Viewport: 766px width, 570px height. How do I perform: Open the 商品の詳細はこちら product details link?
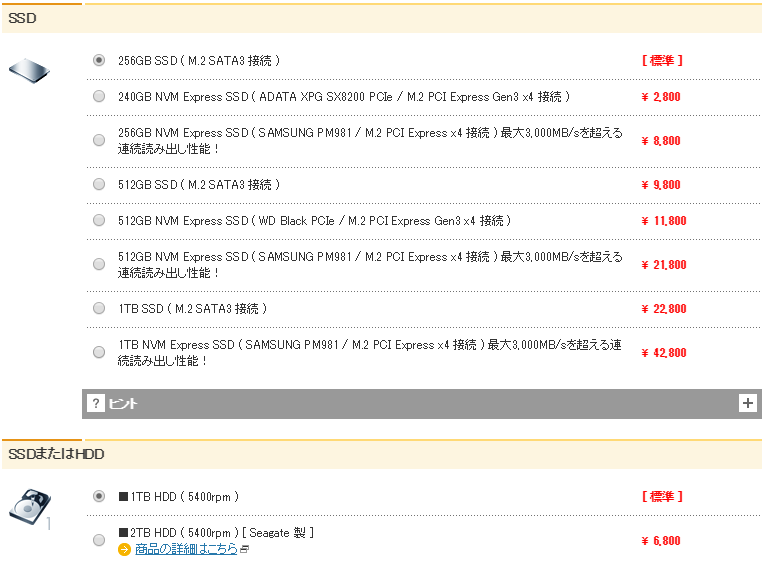tap(186, 549)
